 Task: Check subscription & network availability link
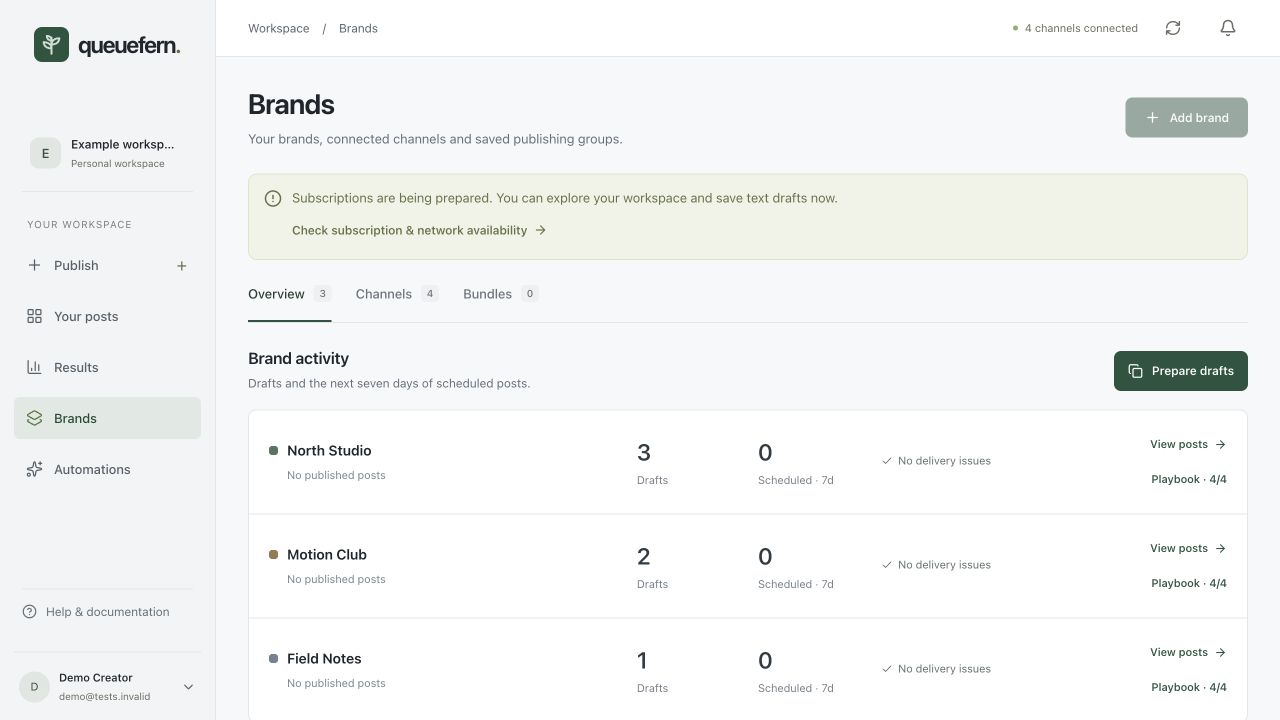pos(419,230)
